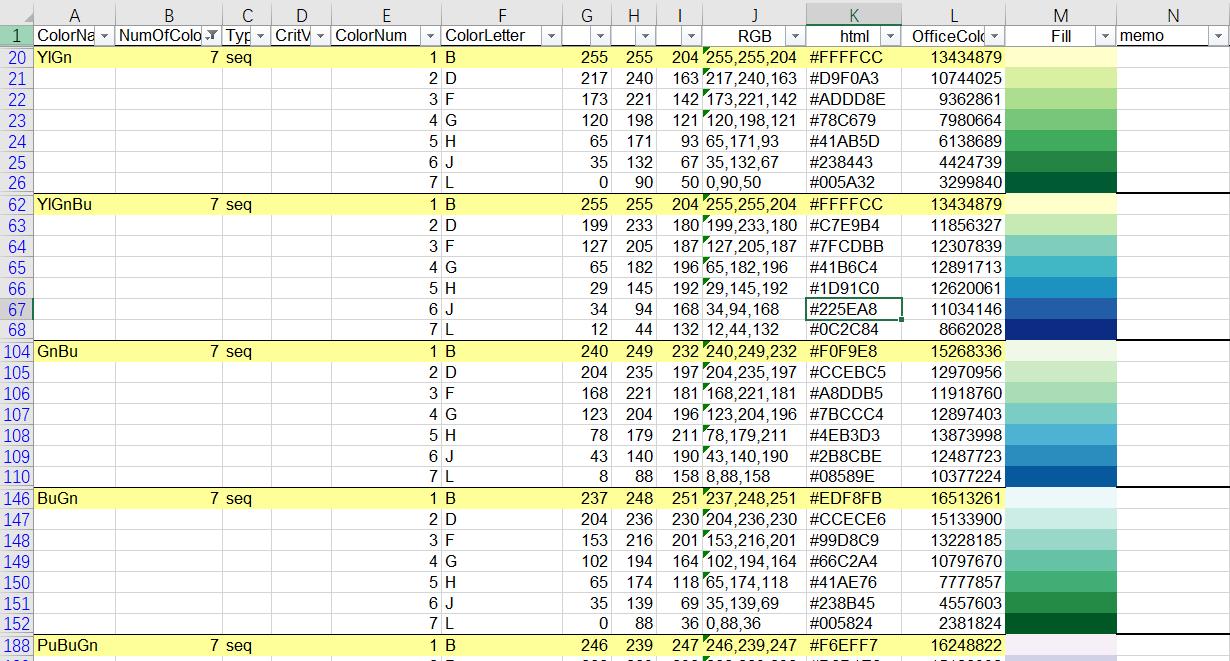Viewport: 1230px width, 661px height.
Task: Click the dark green fill swatch in row 26
Action: coord(1061,183)
